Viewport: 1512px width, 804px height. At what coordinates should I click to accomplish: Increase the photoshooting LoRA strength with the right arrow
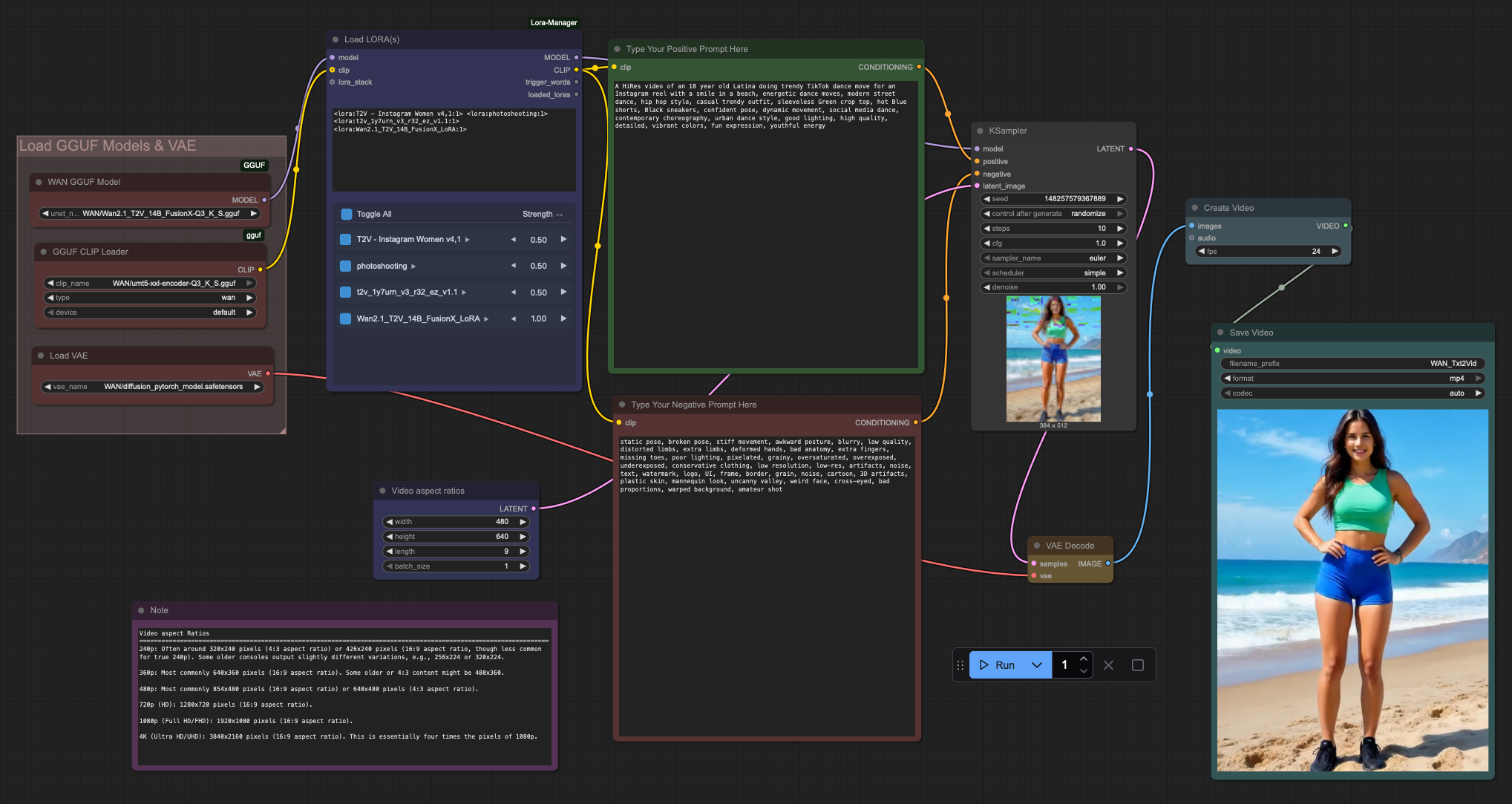563,266
